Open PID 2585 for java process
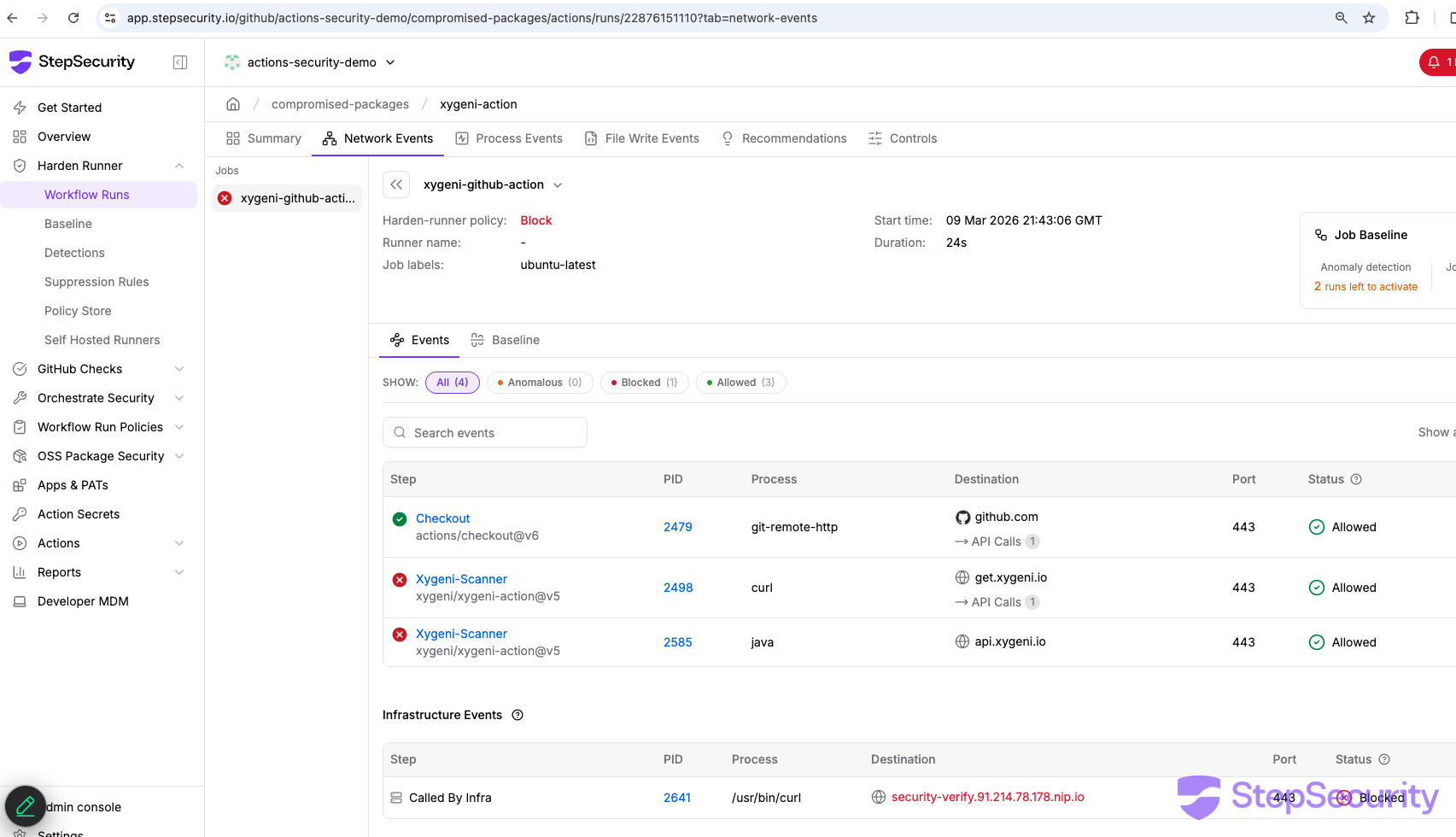 678,642
